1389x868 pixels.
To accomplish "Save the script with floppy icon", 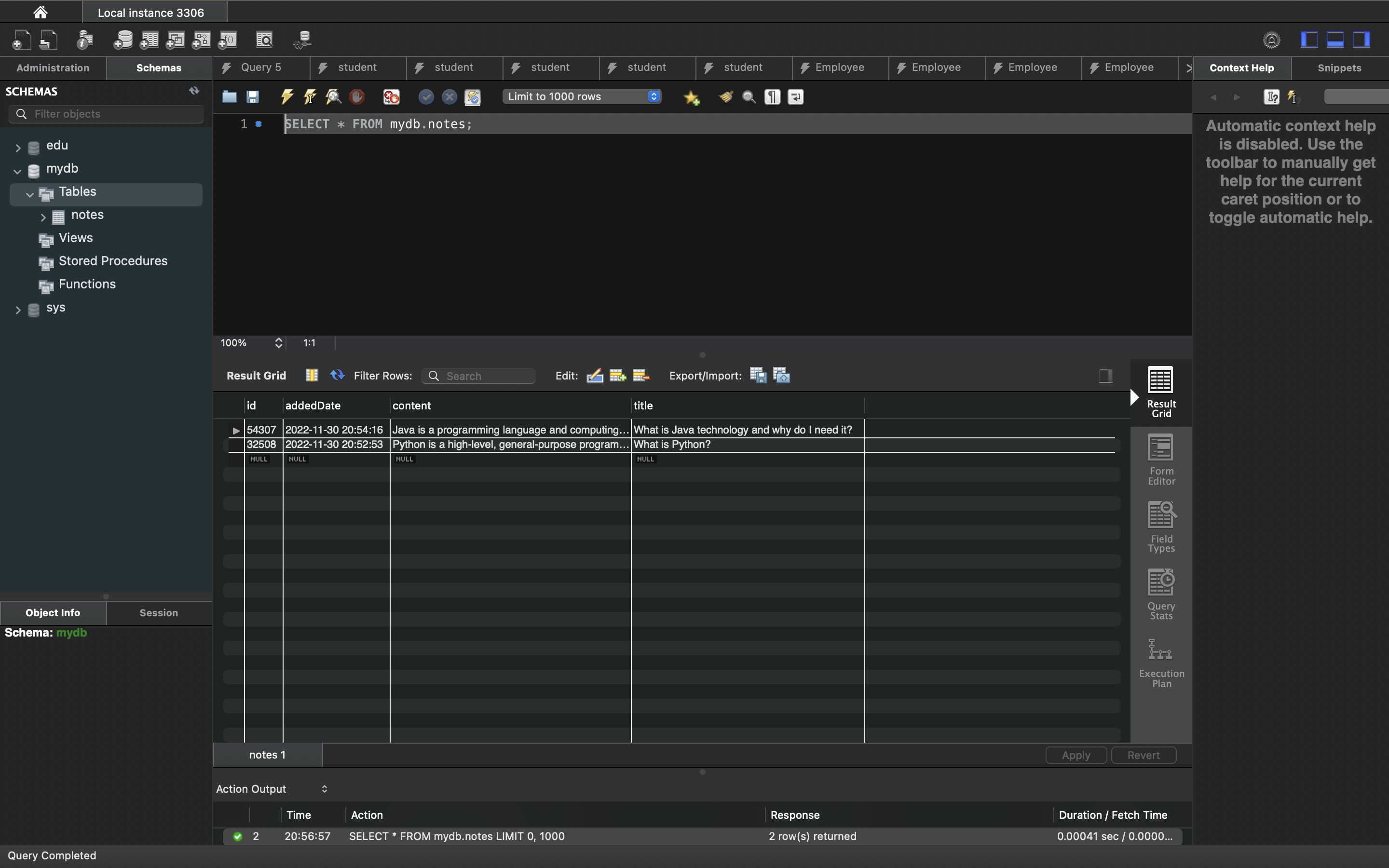I will click(x=253, y=97).
